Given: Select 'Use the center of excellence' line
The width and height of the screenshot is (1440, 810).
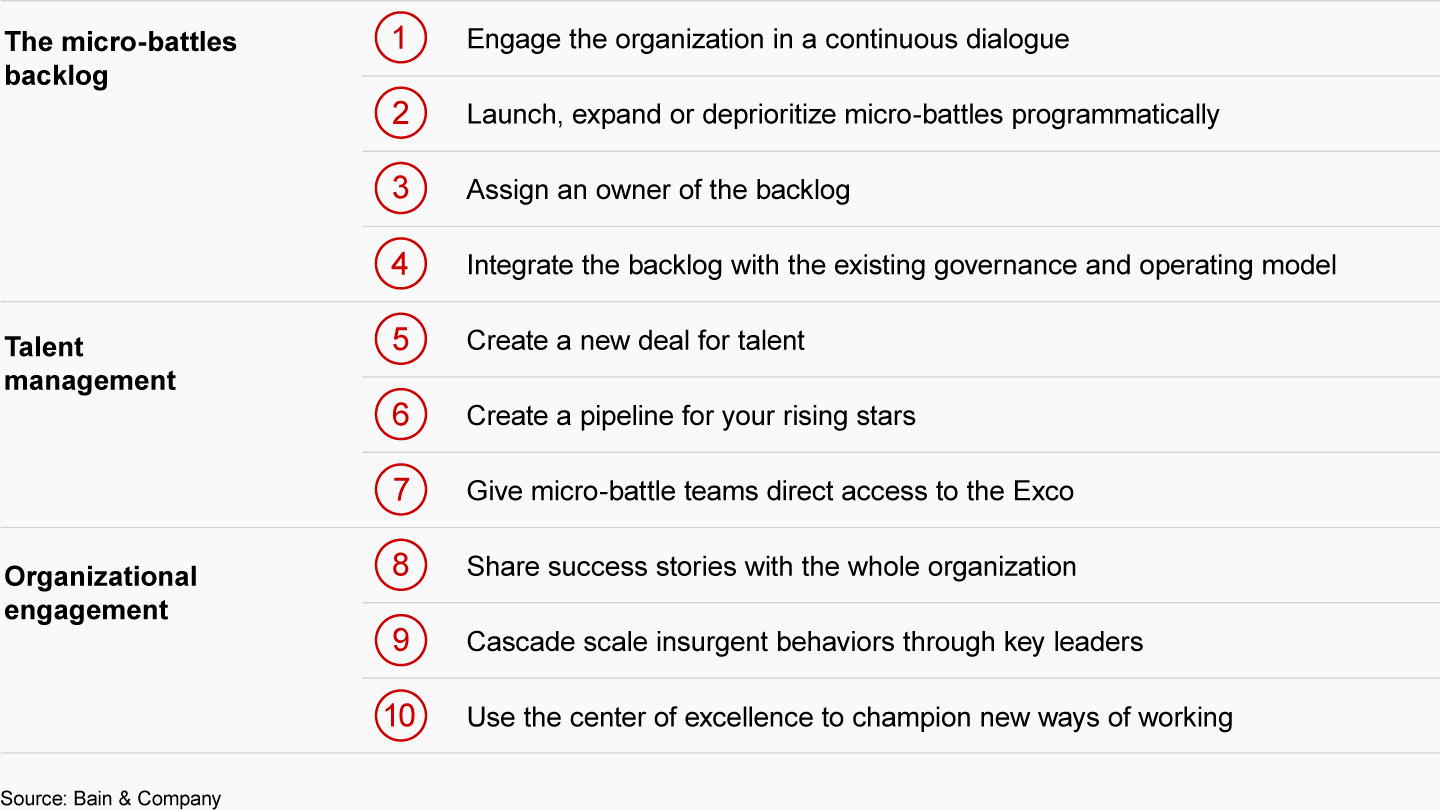Looking at the screenshot, I should coord(849,717).
